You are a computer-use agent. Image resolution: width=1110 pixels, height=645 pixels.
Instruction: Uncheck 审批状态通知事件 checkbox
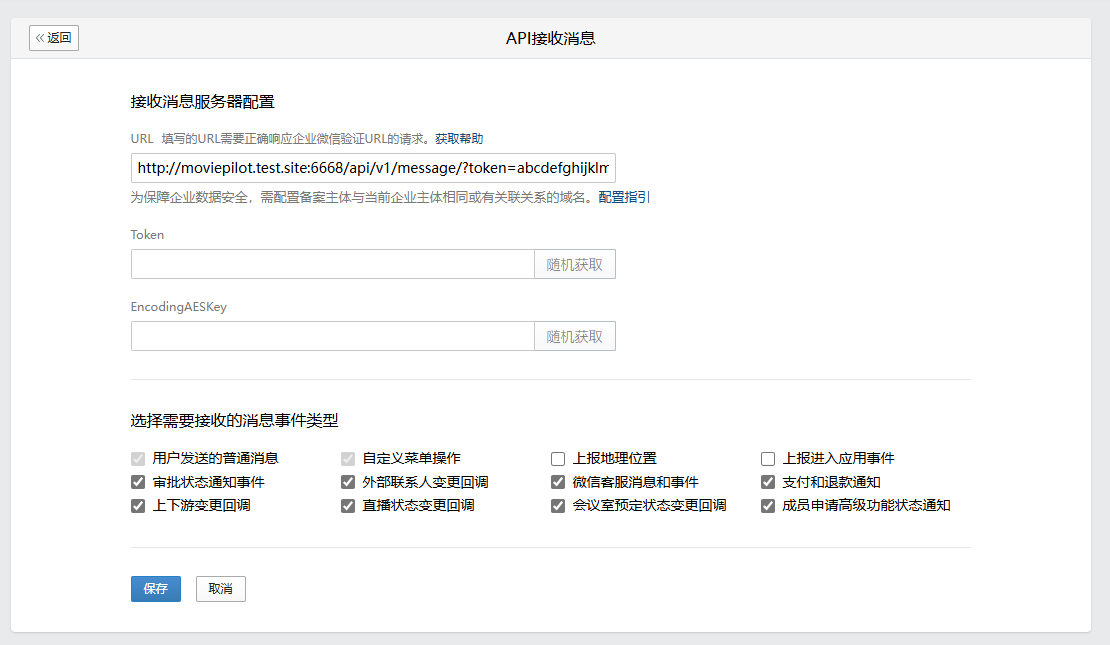click(x=138, y=482)
